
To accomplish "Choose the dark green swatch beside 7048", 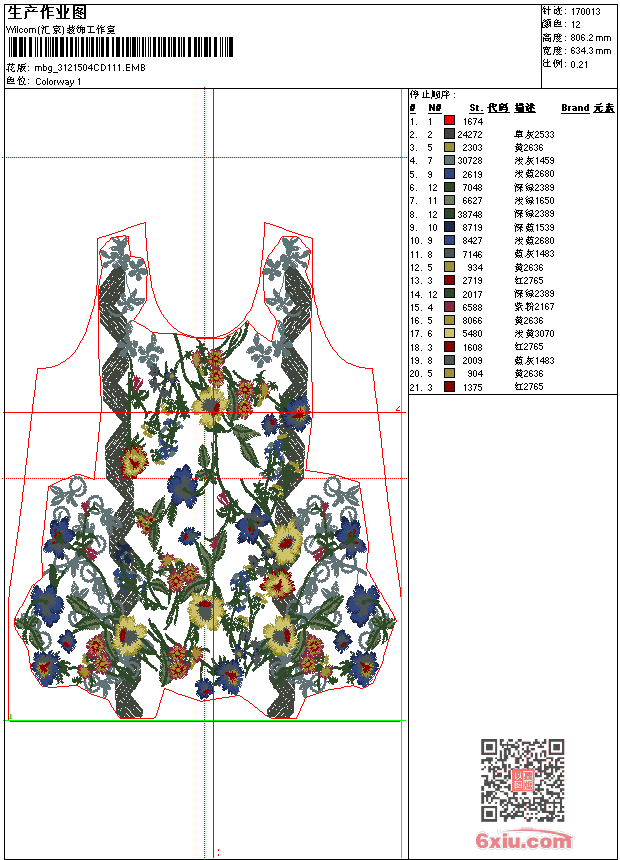I will pyautogui.click(x=449, y=186).
